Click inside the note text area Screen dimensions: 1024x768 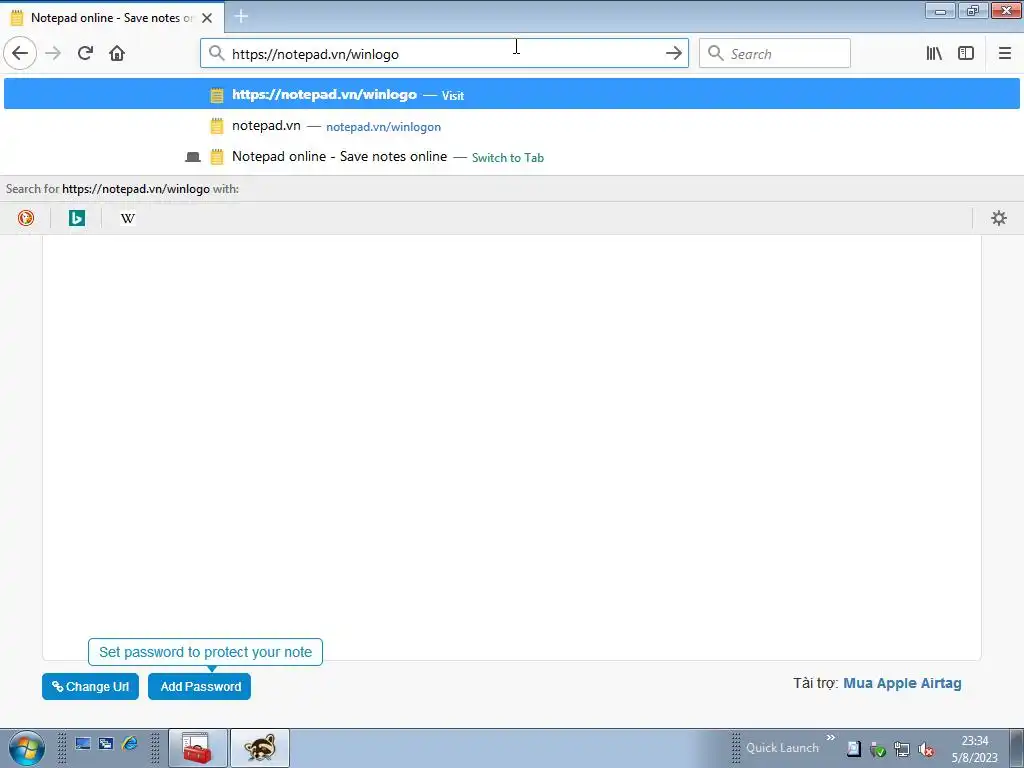pyautogui.click(x=511, y=447)
